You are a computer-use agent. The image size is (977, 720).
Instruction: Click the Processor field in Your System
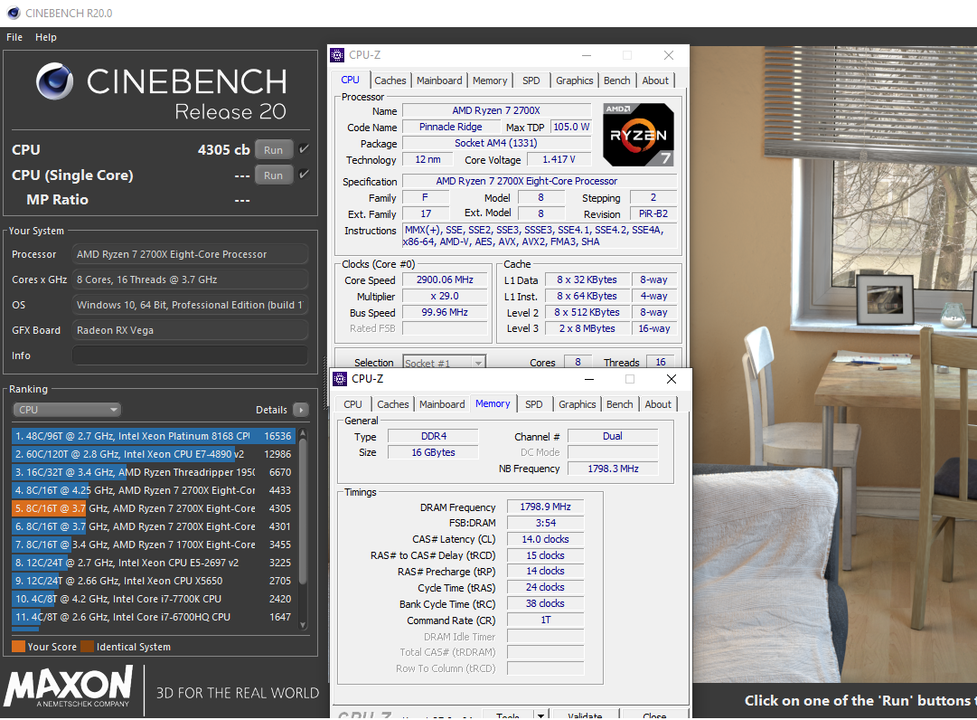coord(190,254)
